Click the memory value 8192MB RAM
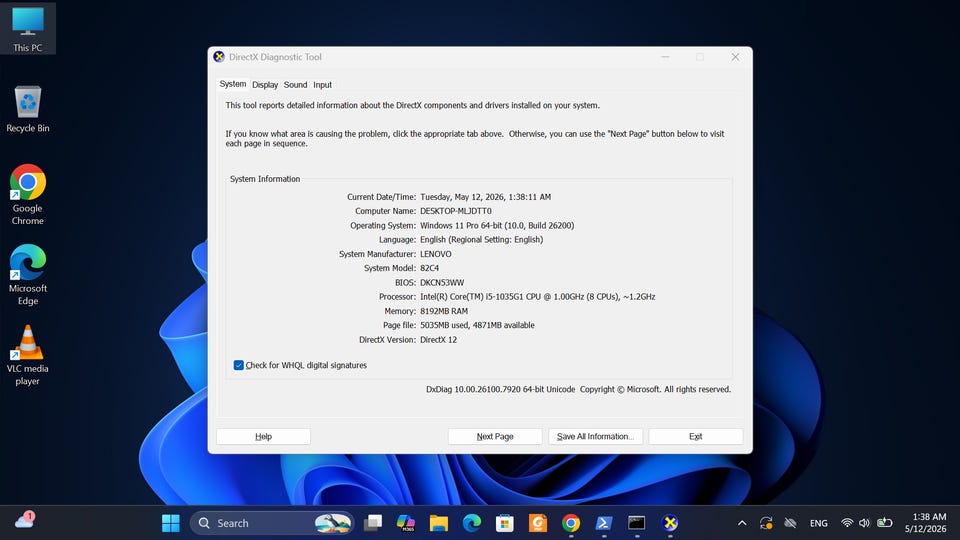Image resolution: width=960 pixels, height=540 pixels. 444,311
